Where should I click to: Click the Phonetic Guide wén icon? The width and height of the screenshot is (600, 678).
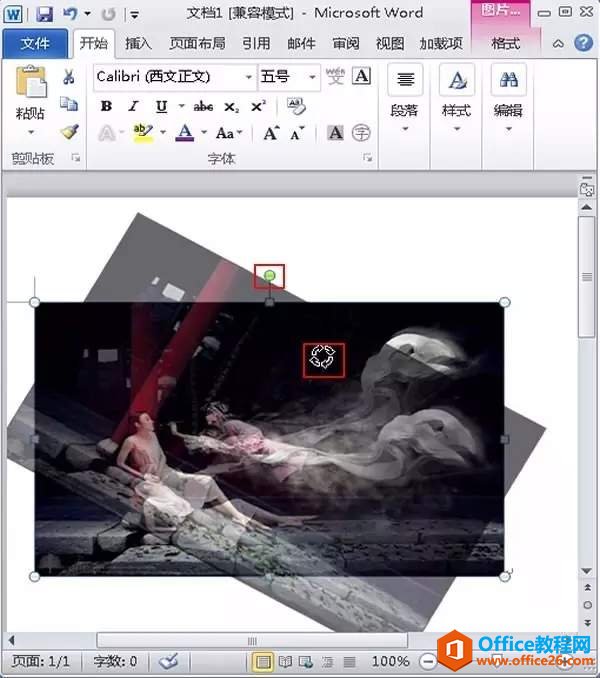[335, 77]
